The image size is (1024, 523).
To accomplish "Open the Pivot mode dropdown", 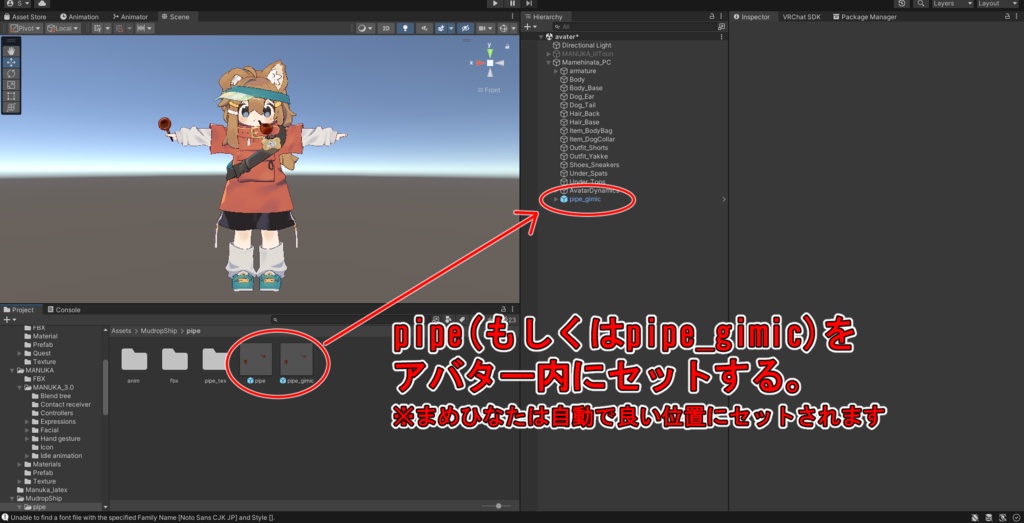I will click(x=25, y=28).
